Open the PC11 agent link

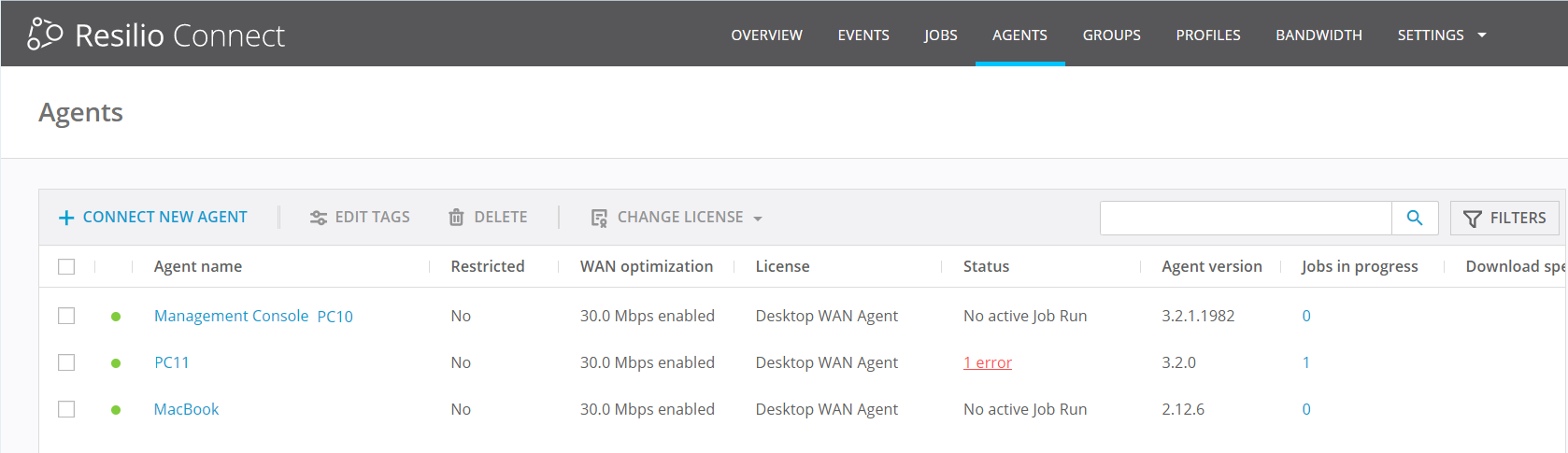click(x=172, y=362)
